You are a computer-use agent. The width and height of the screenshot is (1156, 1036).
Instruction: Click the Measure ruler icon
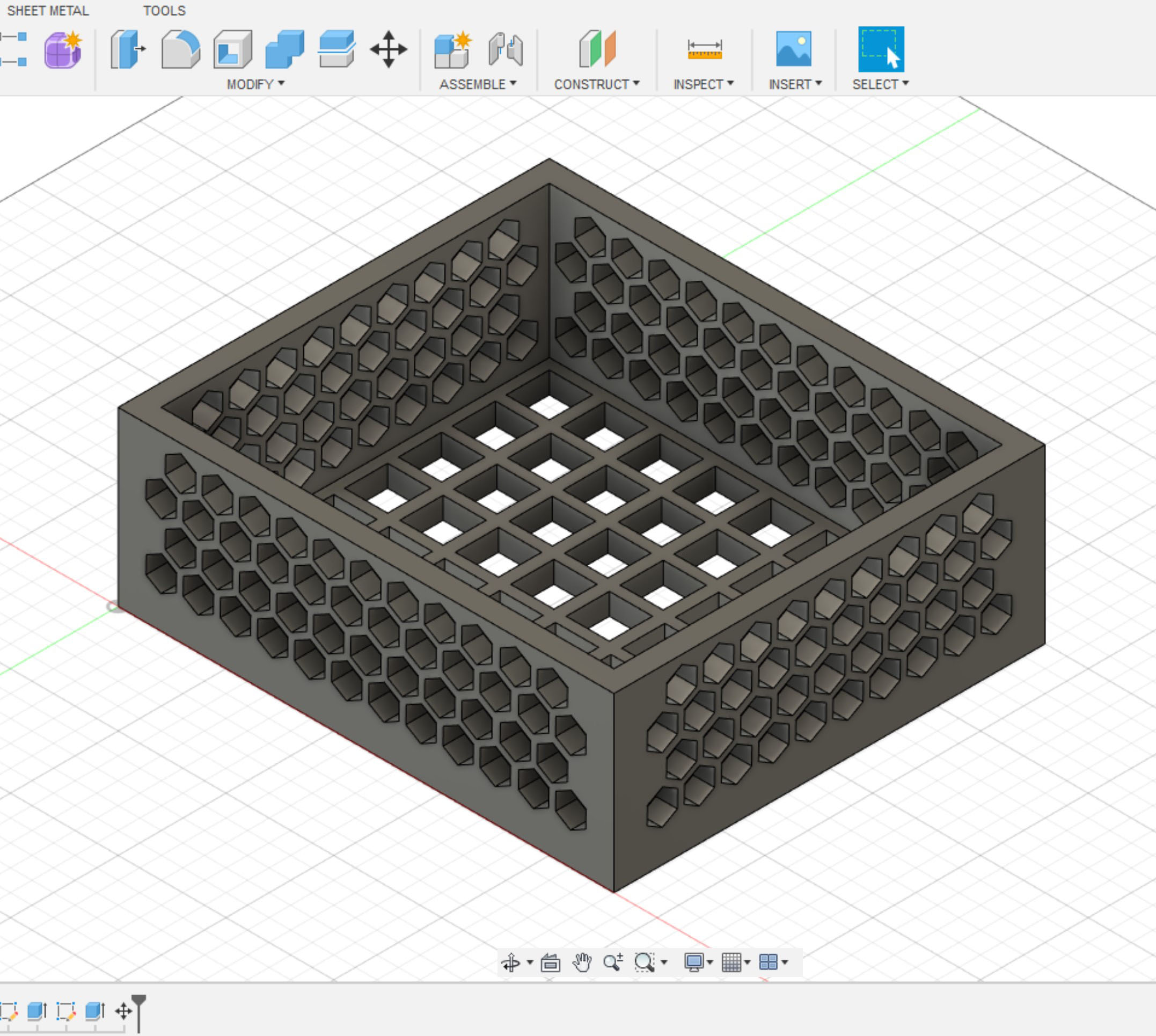(x=705, y=49)
